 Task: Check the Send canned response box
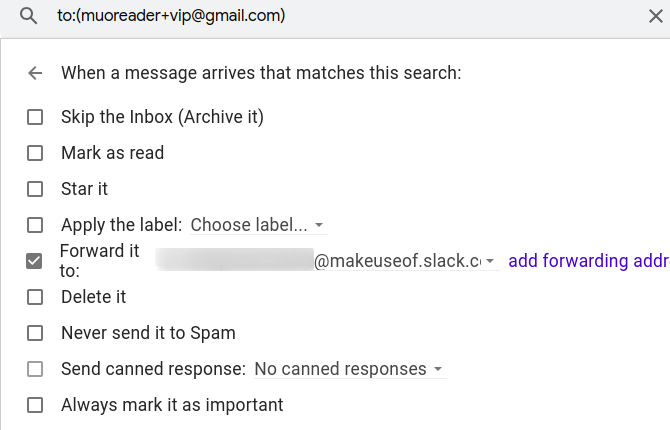click(35, 369)
